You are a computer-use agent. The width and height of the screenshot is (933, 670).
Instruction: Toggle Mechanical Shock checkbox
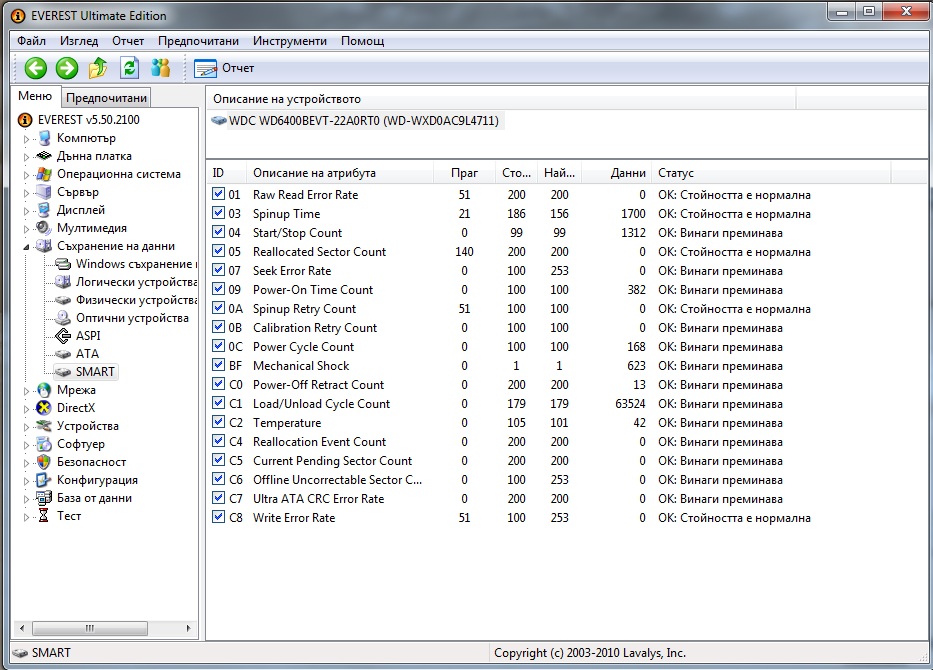218,365
